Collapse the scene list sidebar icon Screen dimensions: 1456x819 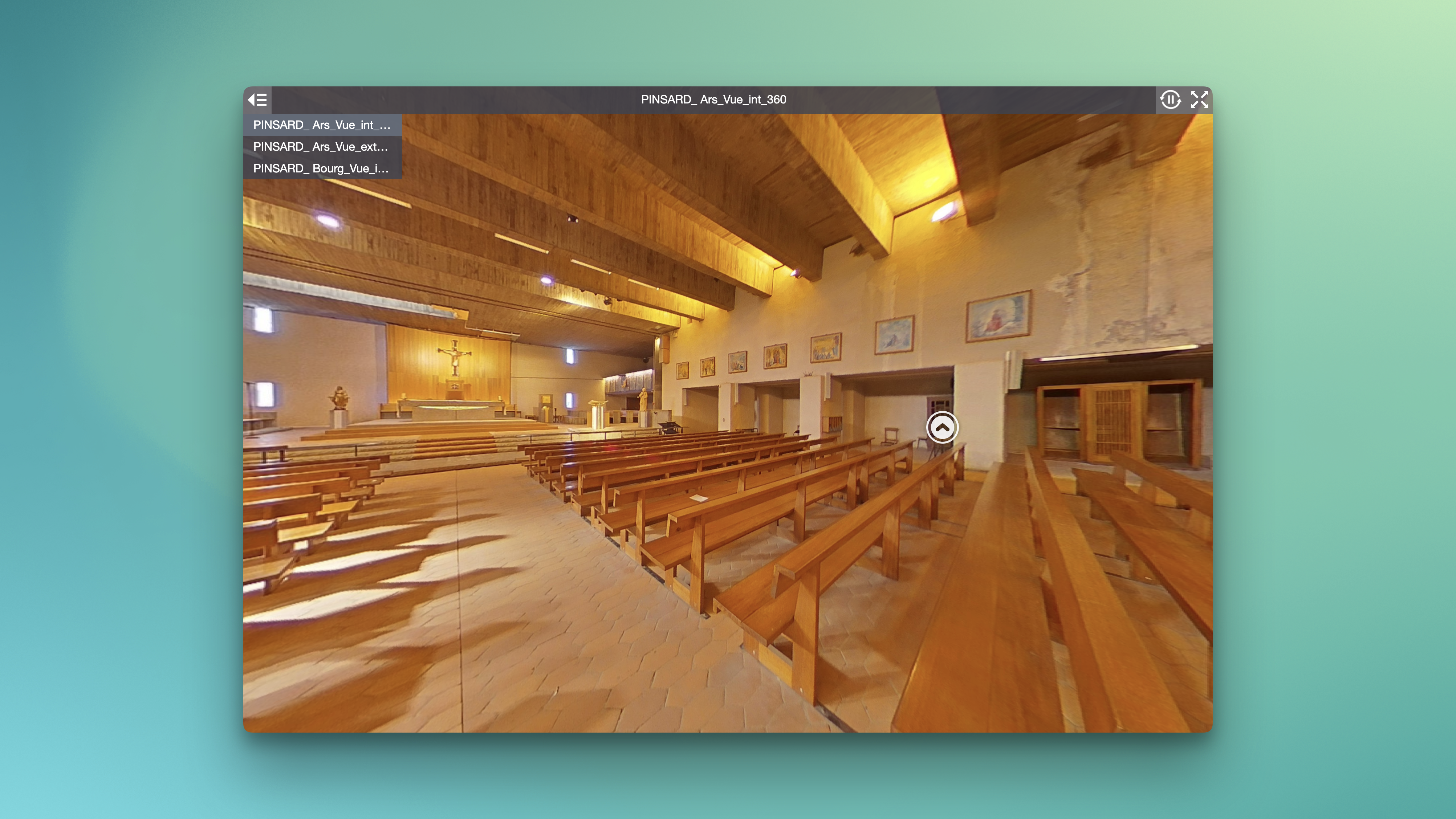258,100
